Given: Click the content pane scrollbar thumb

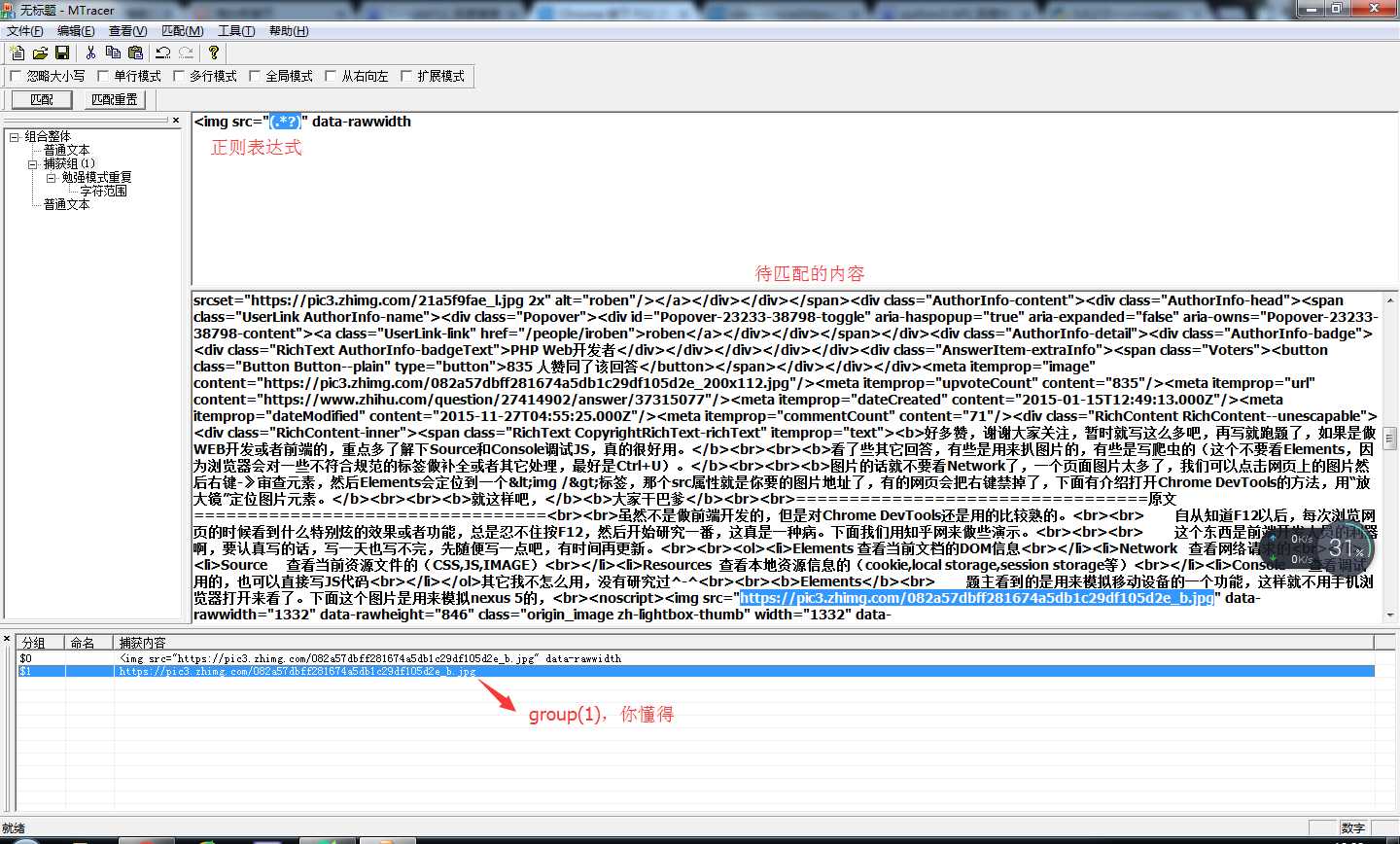Looking at the screenshot, I should click(x=1390, y=438).
